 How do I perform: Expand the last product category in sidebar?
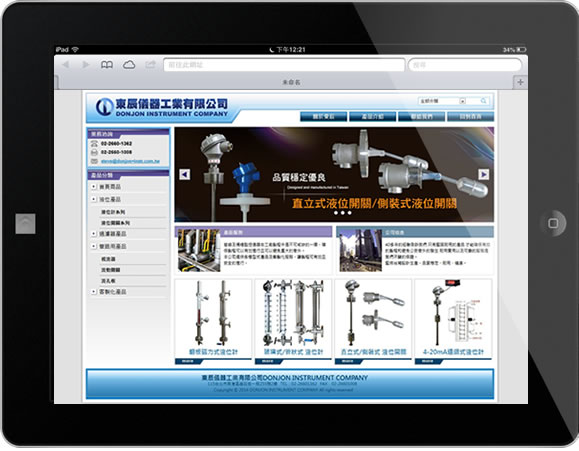pos(94,291)
